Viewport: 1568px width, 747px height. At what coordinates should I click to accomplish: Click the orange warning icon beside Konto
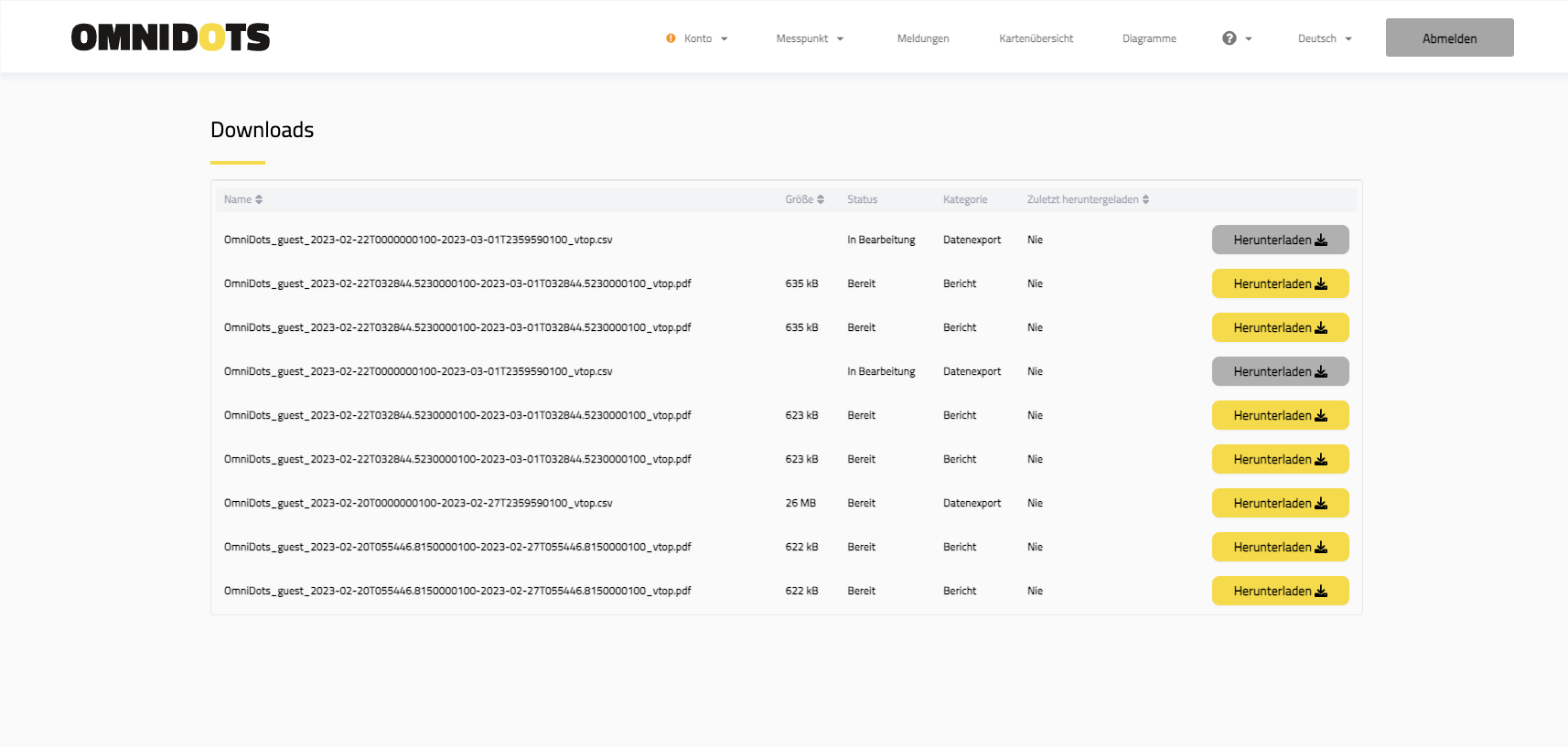(671, 38)
